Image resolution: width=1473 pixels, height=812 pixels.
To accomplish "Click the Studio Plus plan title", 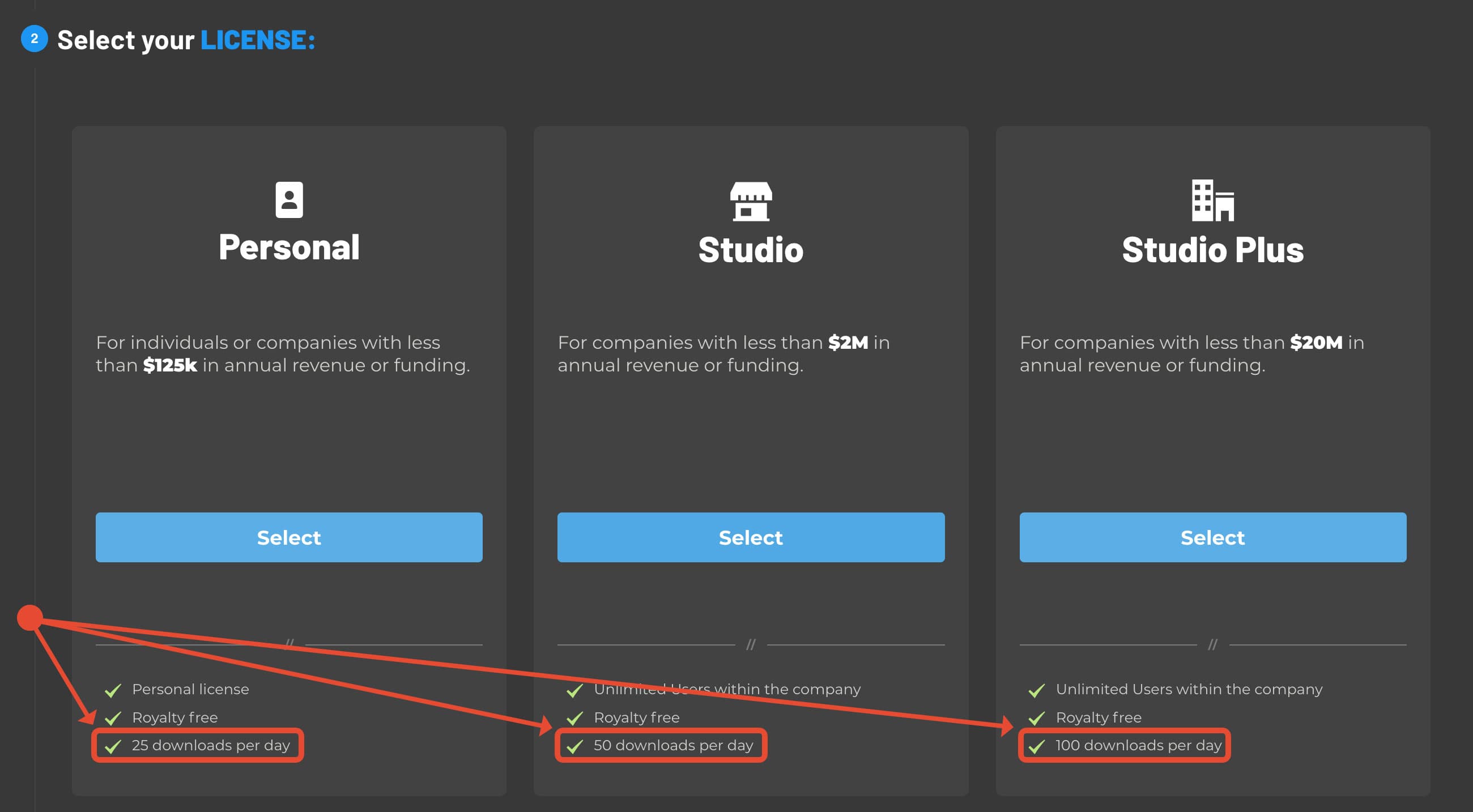I will coord(1212,249).
